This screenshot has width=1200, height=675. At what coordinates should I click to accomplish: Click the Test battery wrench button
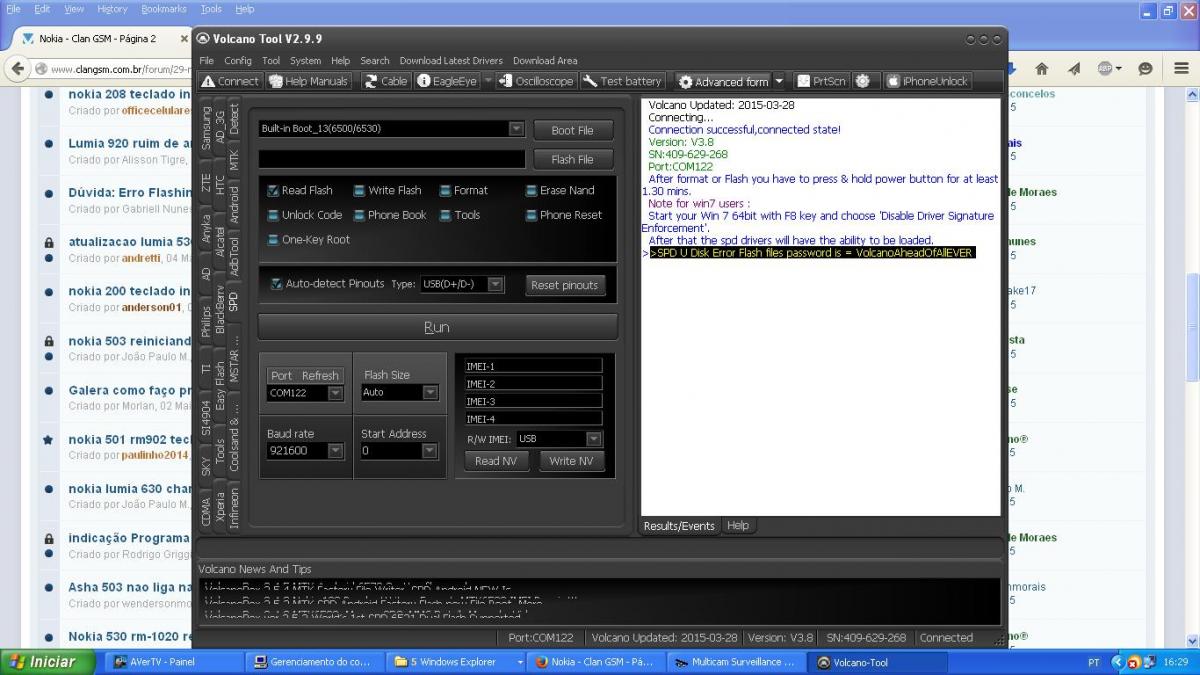623,81
